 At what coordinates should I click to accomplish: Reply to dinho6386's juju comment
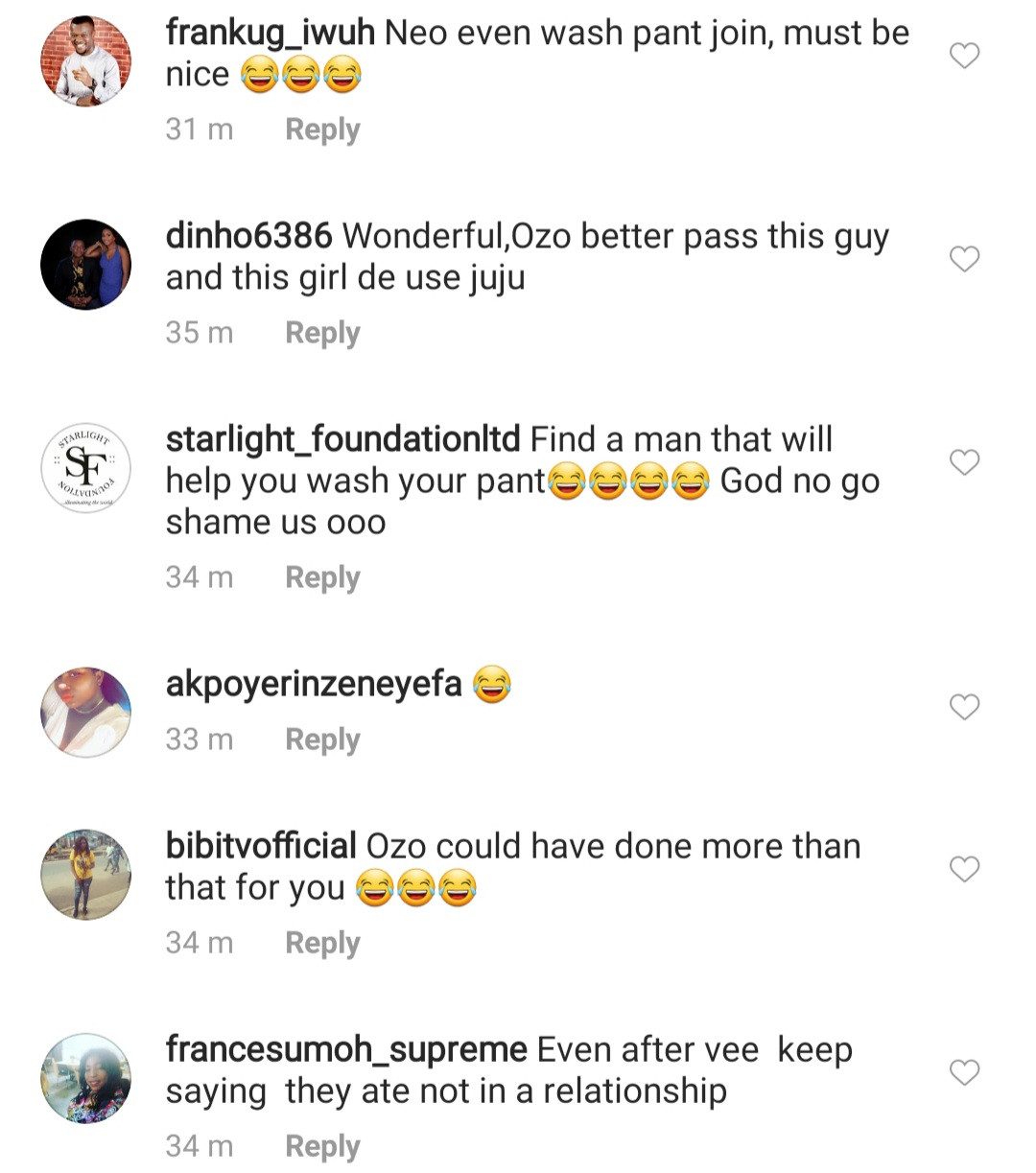click(322, 333)
